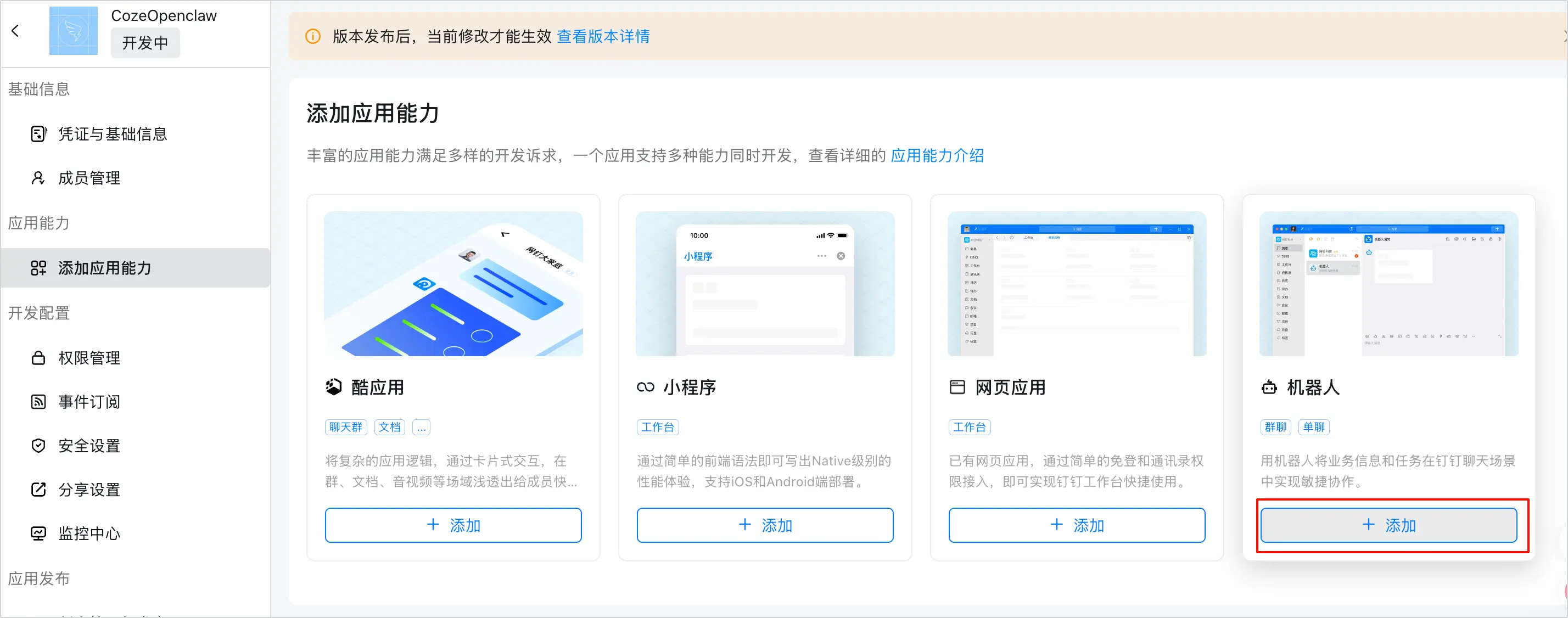Open 凭证与基础信息 in sidebar
The image size is (1568, 618).
tap(112, 134)
